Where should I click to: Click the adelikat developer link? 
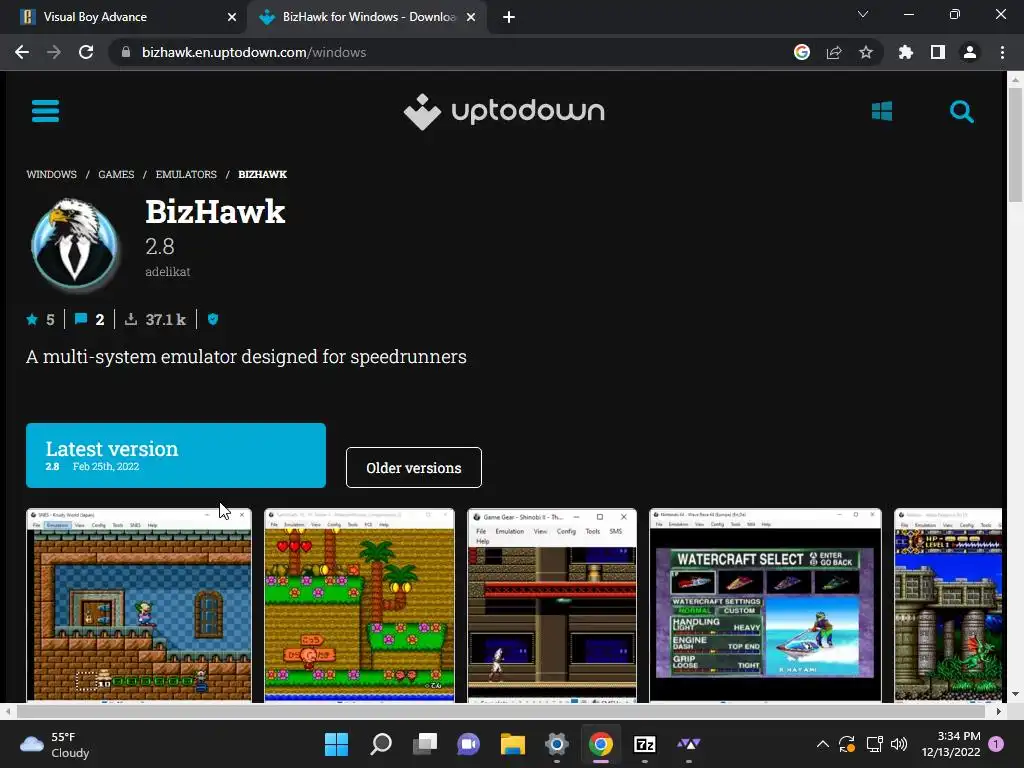point(168,272)
